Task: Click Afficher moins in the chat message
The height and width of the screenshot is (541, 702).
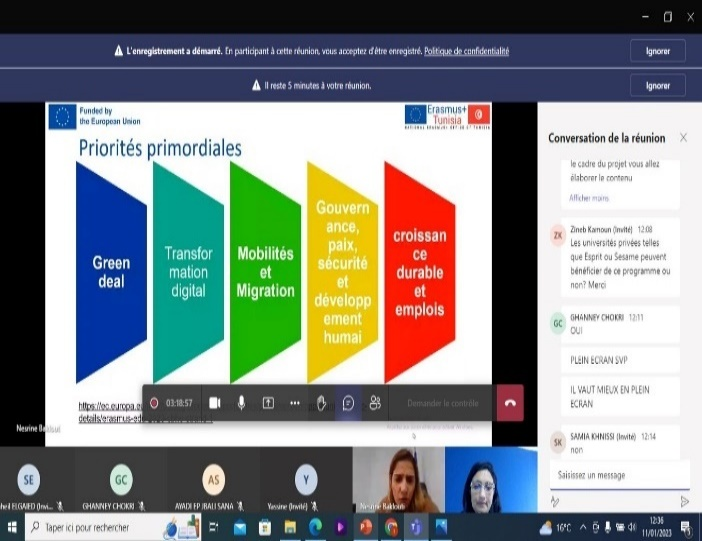Action: tap(589, 198)
